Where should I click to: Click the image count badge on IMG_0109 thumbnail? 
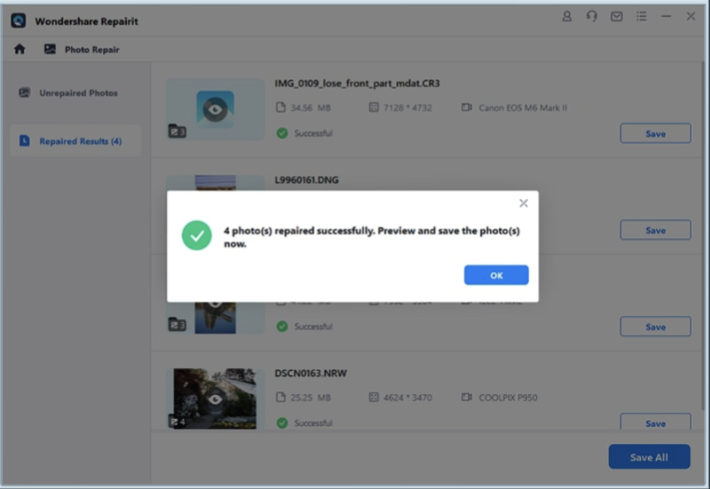pyautogui.click(x=177, y=131)
